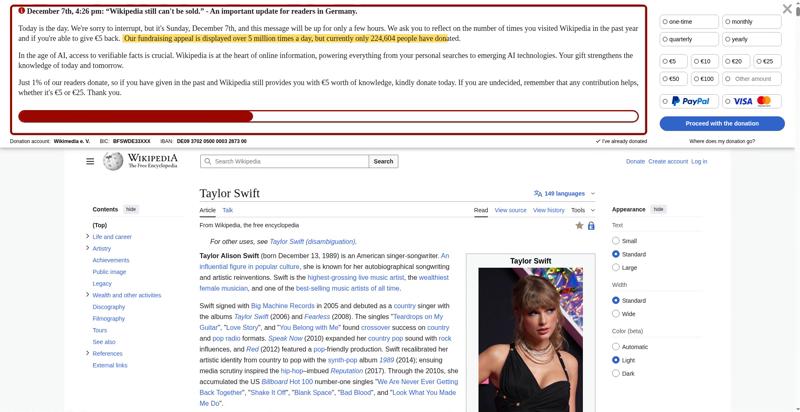Click the Wikipedia globe logo
The height and width of the screenshot is (412, 800).
tap(113, 161)
